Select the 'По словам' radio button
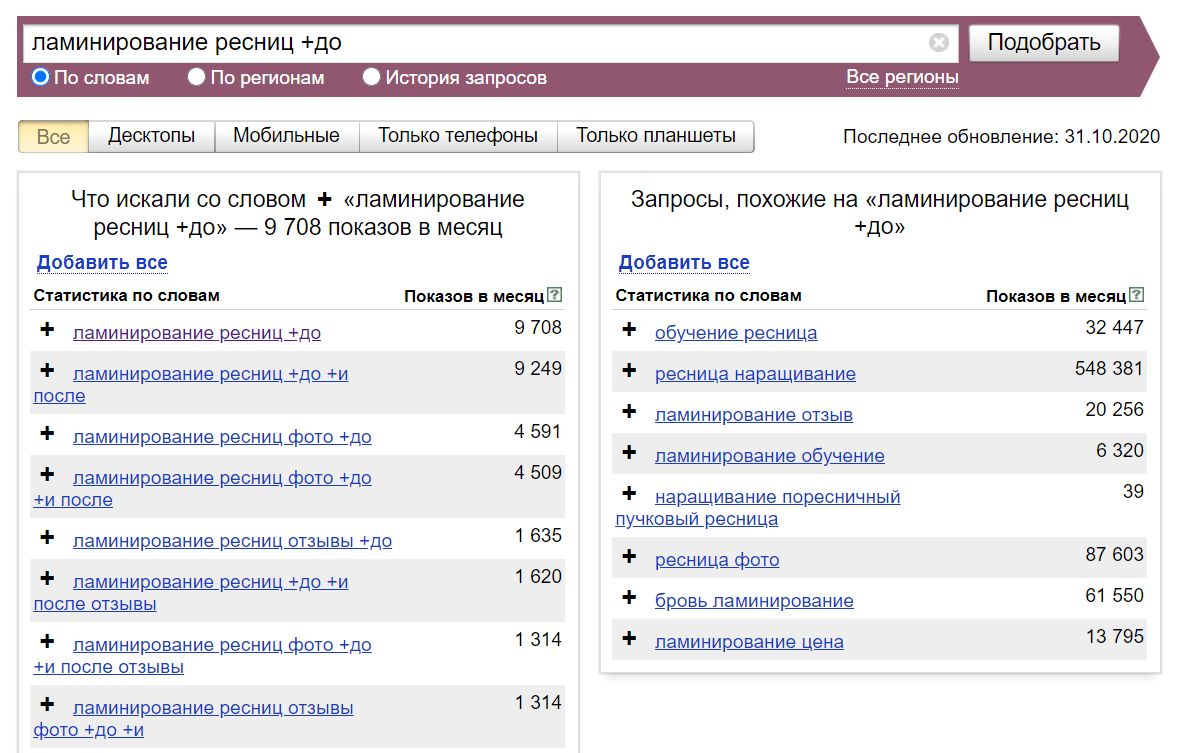Screen dimensions: 1188x753 pos(41,77)
